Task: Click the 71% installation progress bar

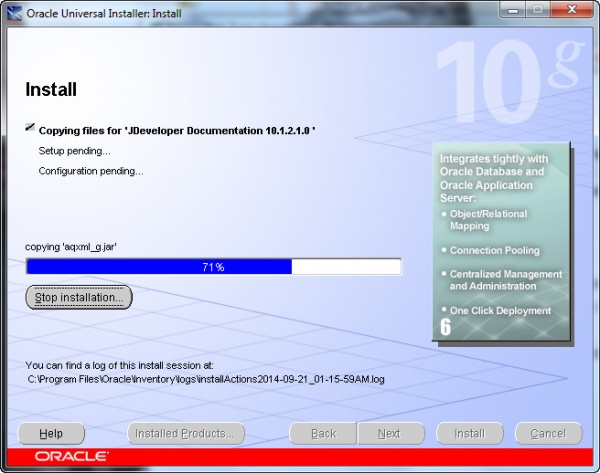Action: tap(214, 267)
